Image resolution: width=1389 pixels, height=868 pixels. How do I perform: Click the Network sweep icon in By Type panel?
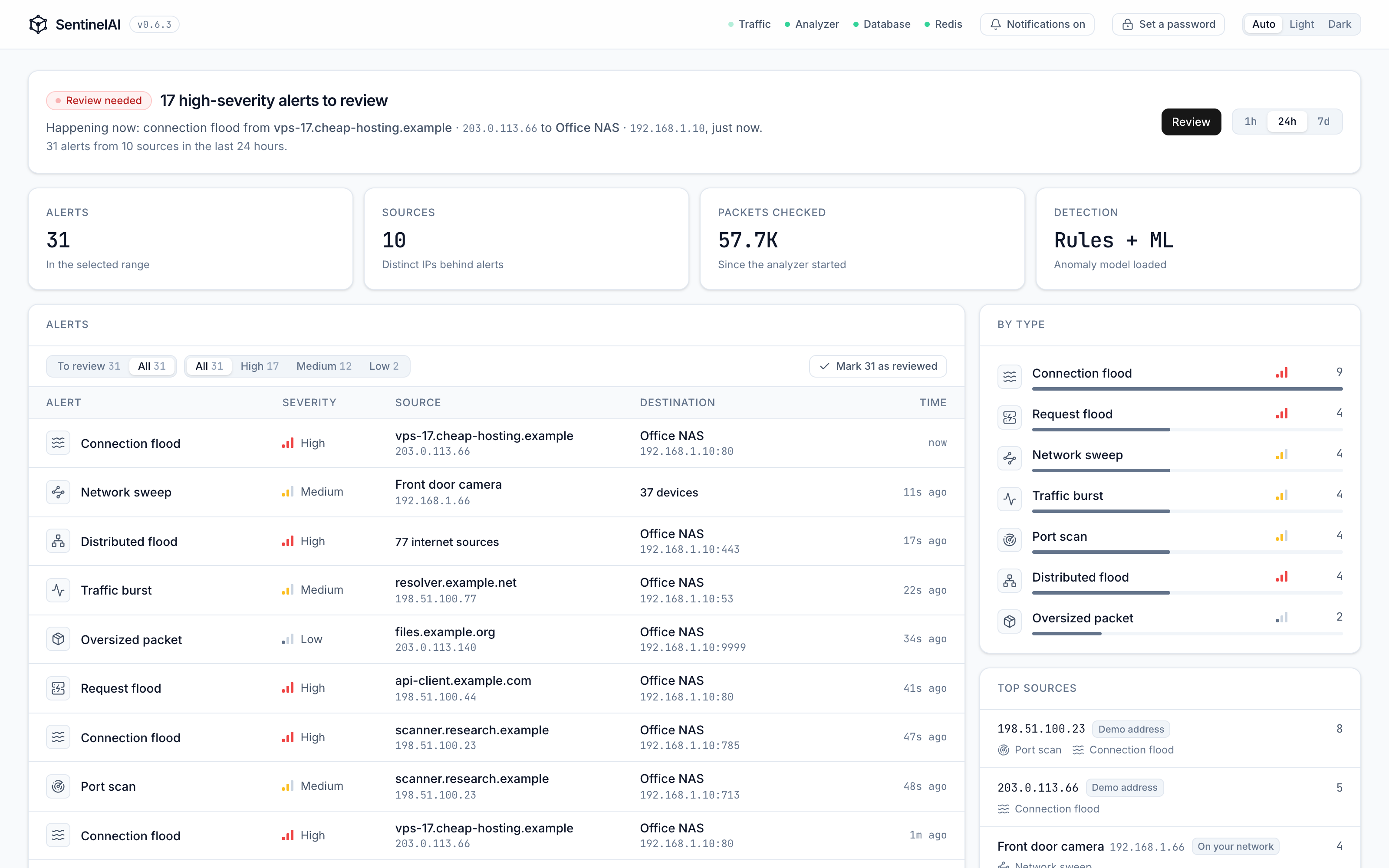(1010, 458)
